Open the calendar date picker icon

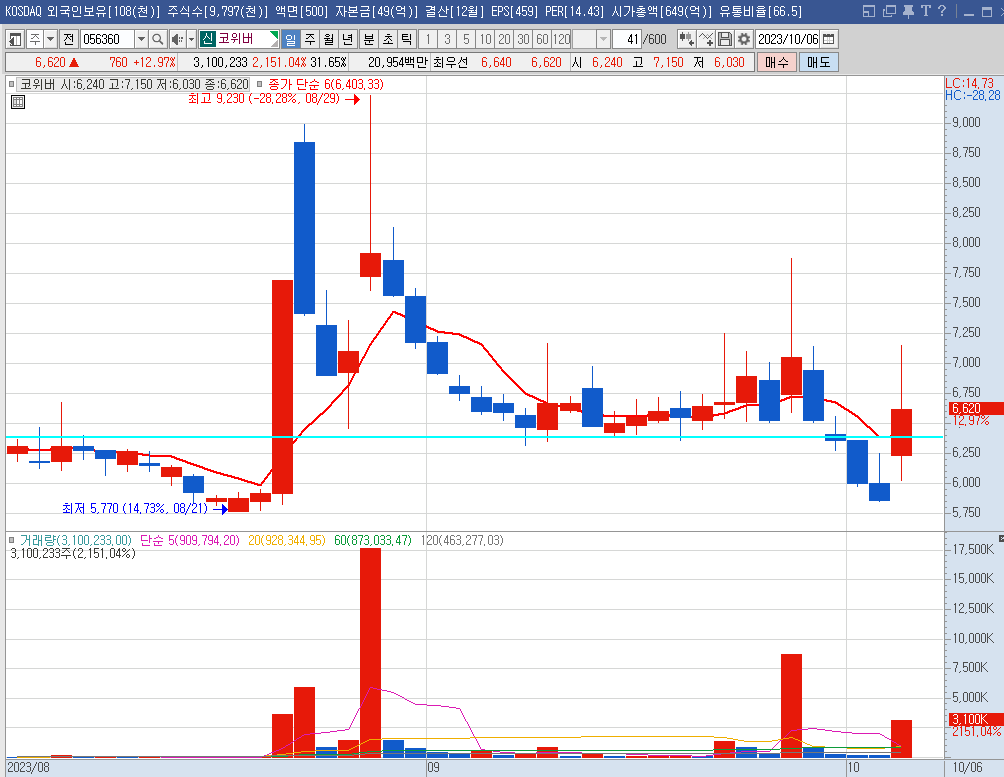coord(829,39)
